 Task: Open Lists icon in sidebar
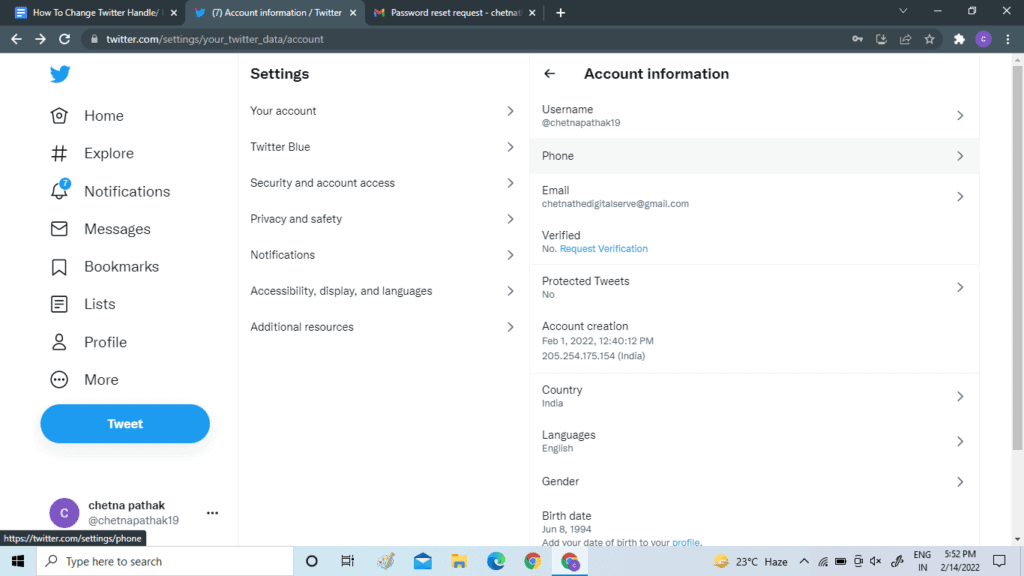pos(59,304)
